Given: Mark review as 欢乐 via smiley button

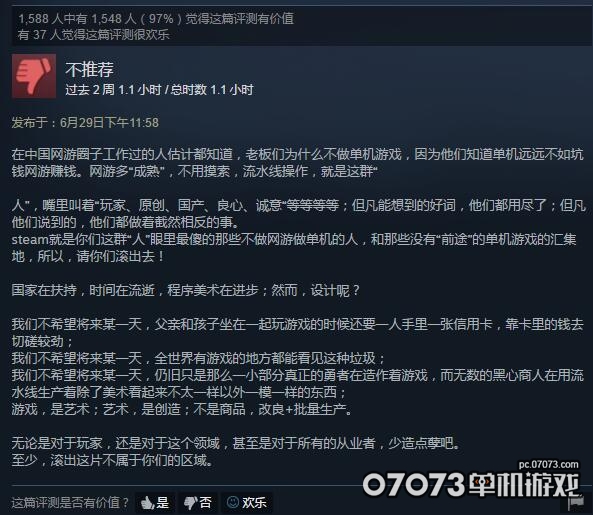Looking at the screenshot, I should click(x=247, y=503).
